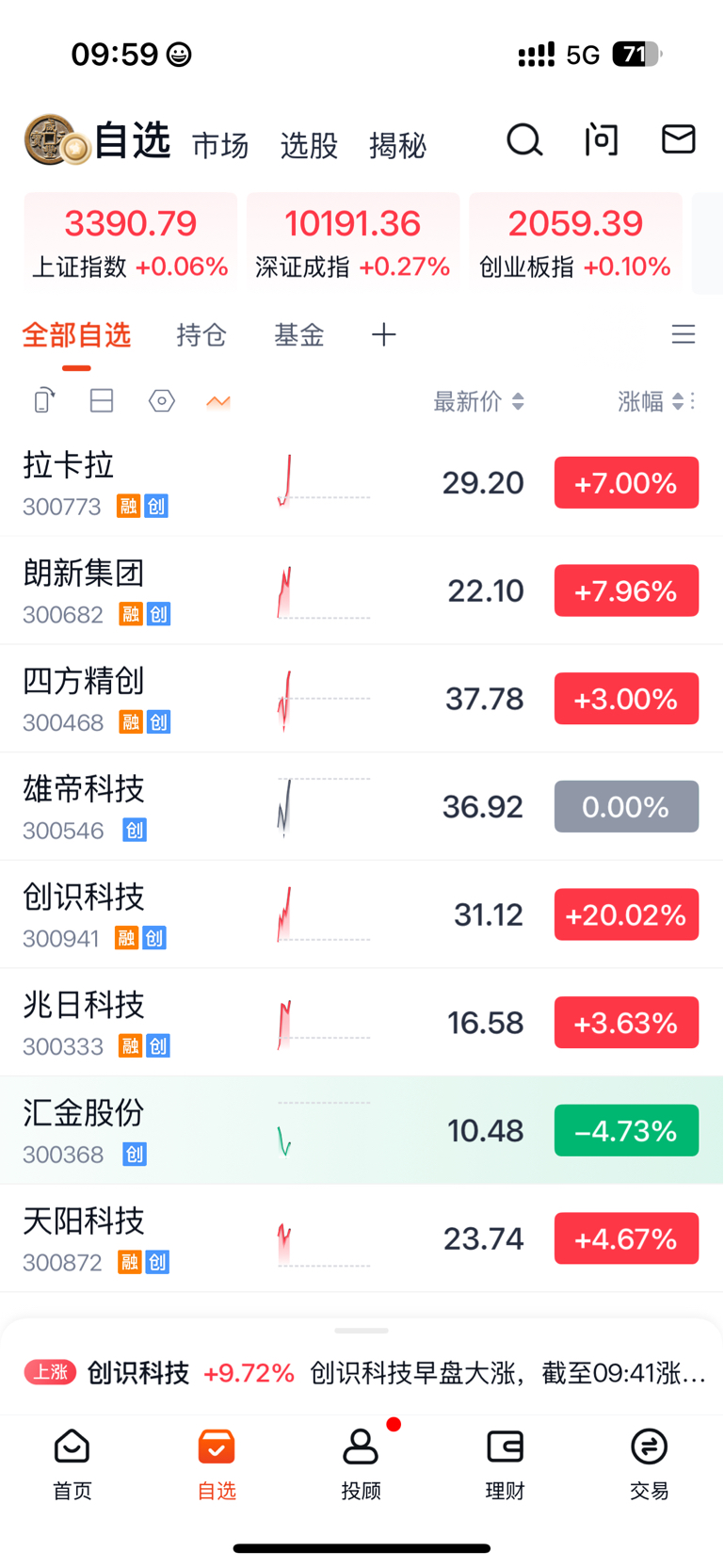
Task: Toggle the mini trend chart display icon
Action: pyautogui.click(x=218, y=402)
